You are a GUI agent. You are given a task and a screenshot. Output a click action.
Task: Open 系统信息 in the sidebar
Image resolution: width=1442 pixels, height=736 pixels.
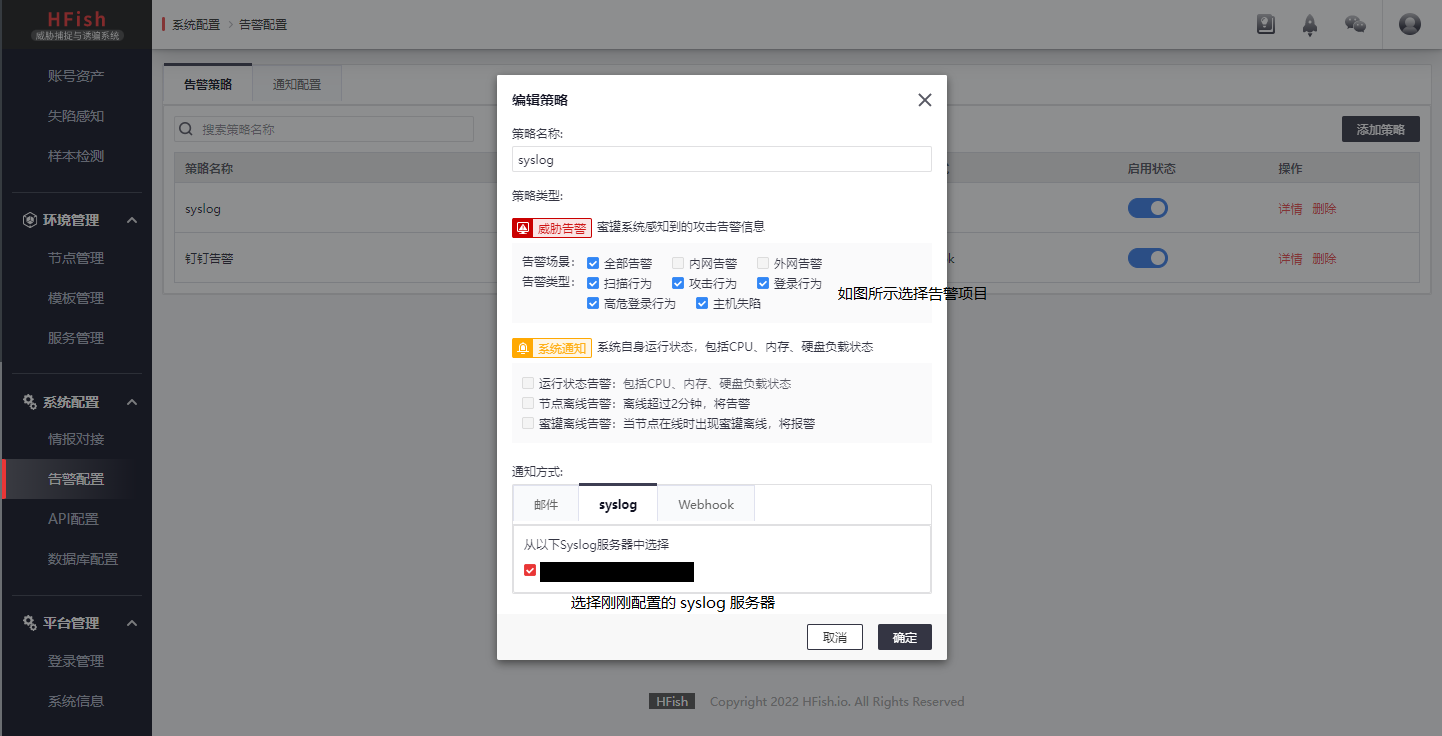pyautogui.click(x=76, y=701)
